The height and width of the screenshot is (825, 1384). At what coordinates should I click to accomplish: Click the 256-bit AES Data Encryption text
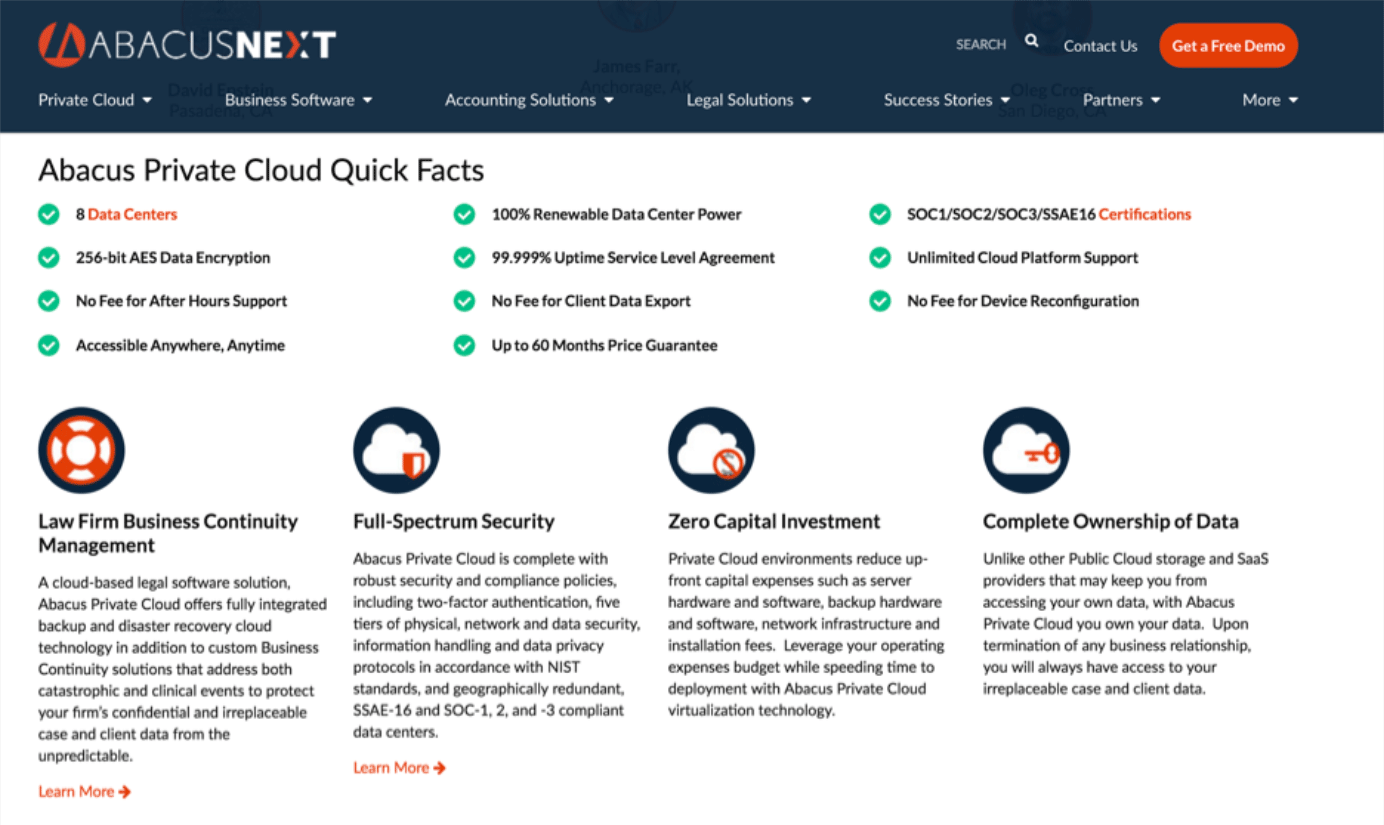(173, 258)
